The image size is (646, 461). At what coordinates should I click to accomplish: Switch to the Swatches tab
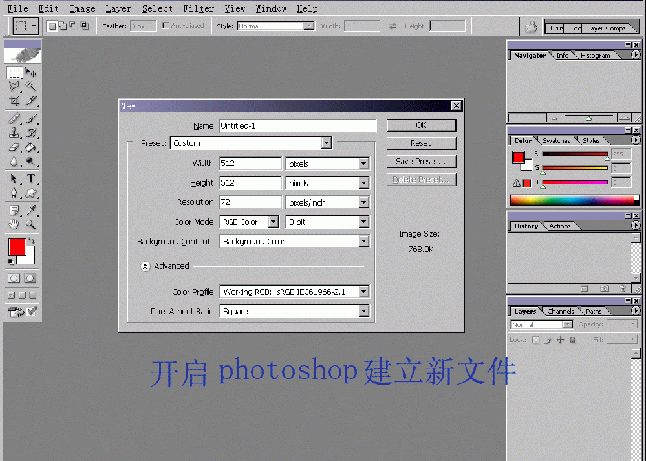556,140
